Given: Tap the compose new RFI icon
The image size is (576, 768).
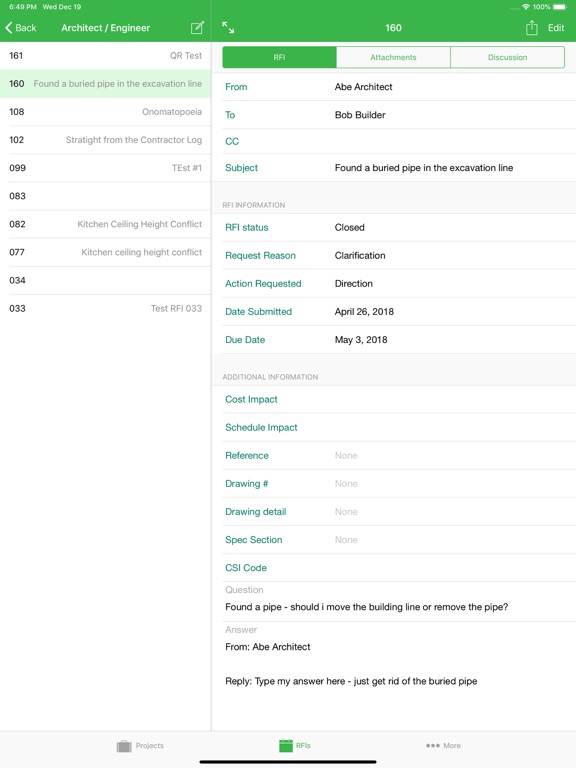Looking at the screenshot, I should (197, 28).
